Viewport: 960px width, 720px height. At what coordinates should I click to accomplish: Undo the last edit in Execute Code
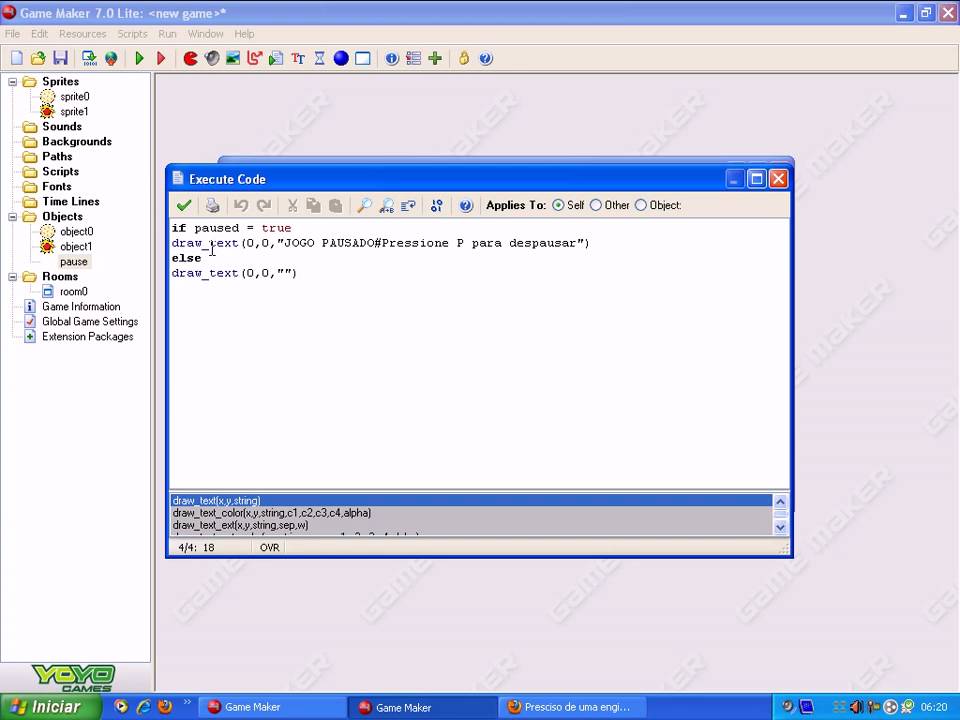[x=241, y=205]
